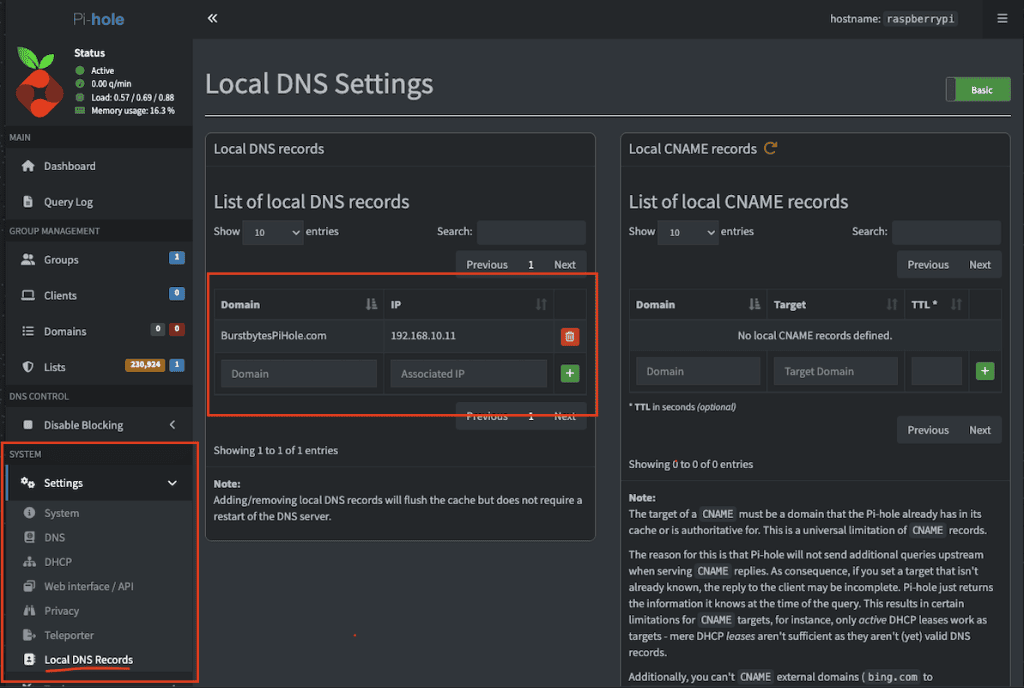Click the raspberrypi hostname label
1024x688 pixels.
(920, 19)
